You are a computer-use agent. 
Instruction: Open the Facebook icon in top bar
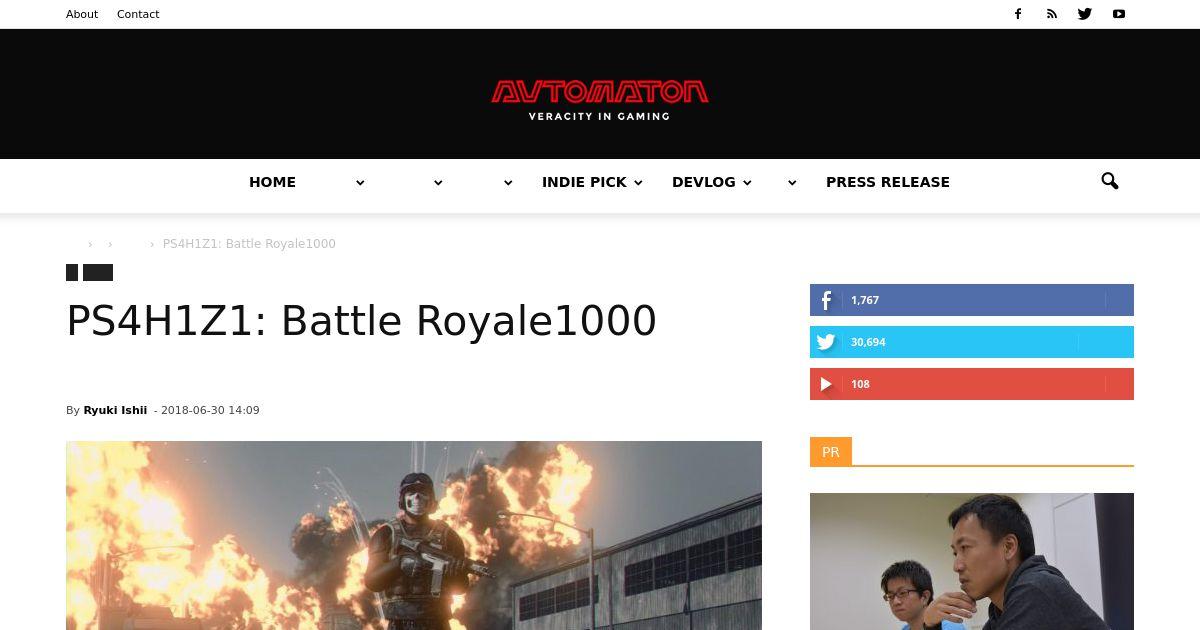pos(1018,14)
